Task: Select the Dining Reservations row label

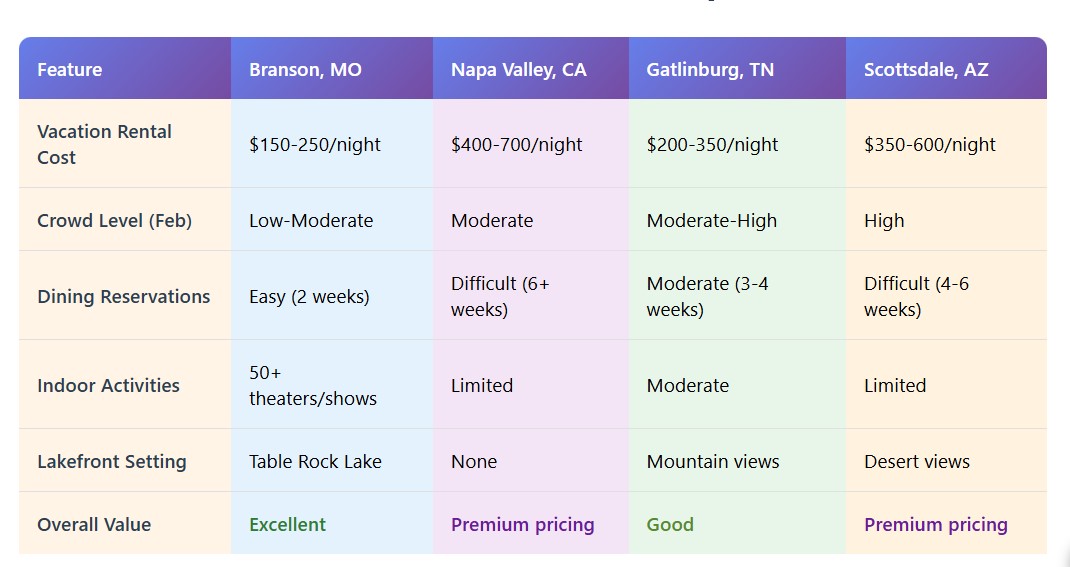Action: coord(123,297)
